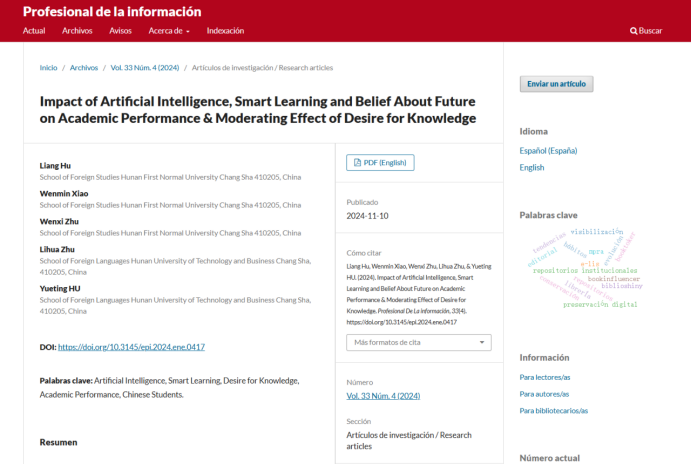The width and height of the screenshot is (691, 464).
Task: Open the PDF (English) file button
Action: click(380, 163)
